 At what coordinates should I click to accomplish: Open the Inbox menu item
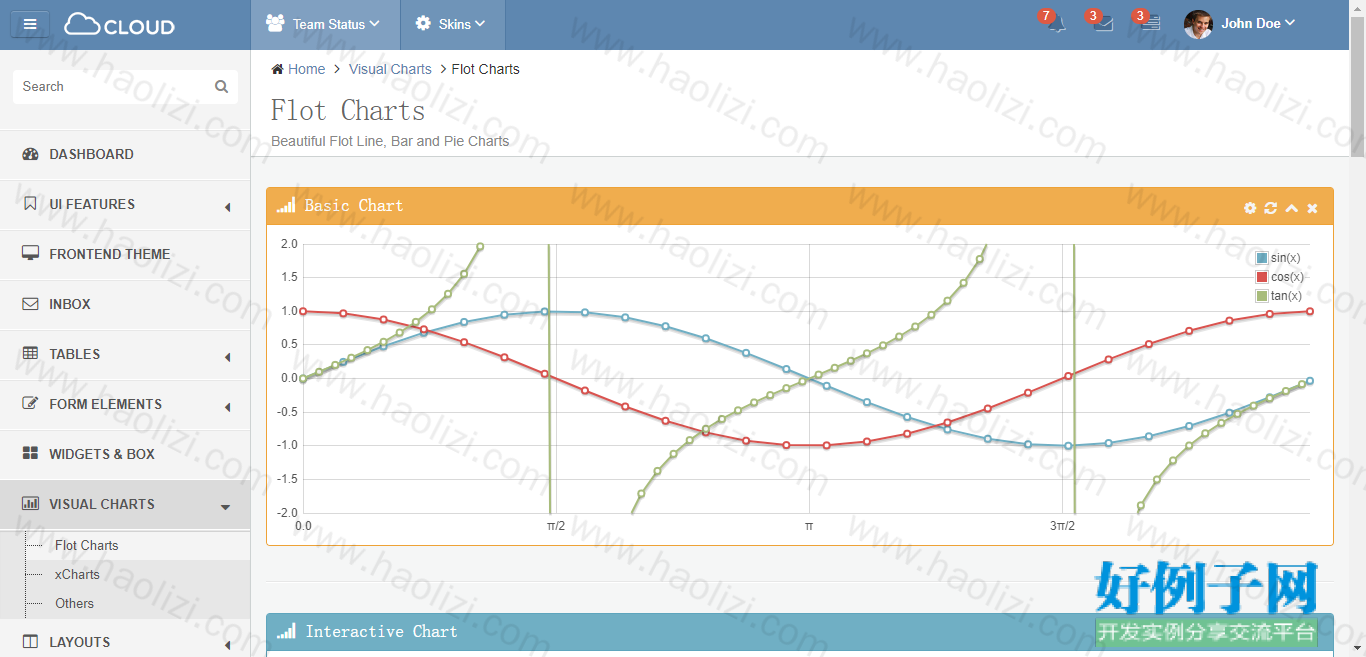tap(125, 305)
